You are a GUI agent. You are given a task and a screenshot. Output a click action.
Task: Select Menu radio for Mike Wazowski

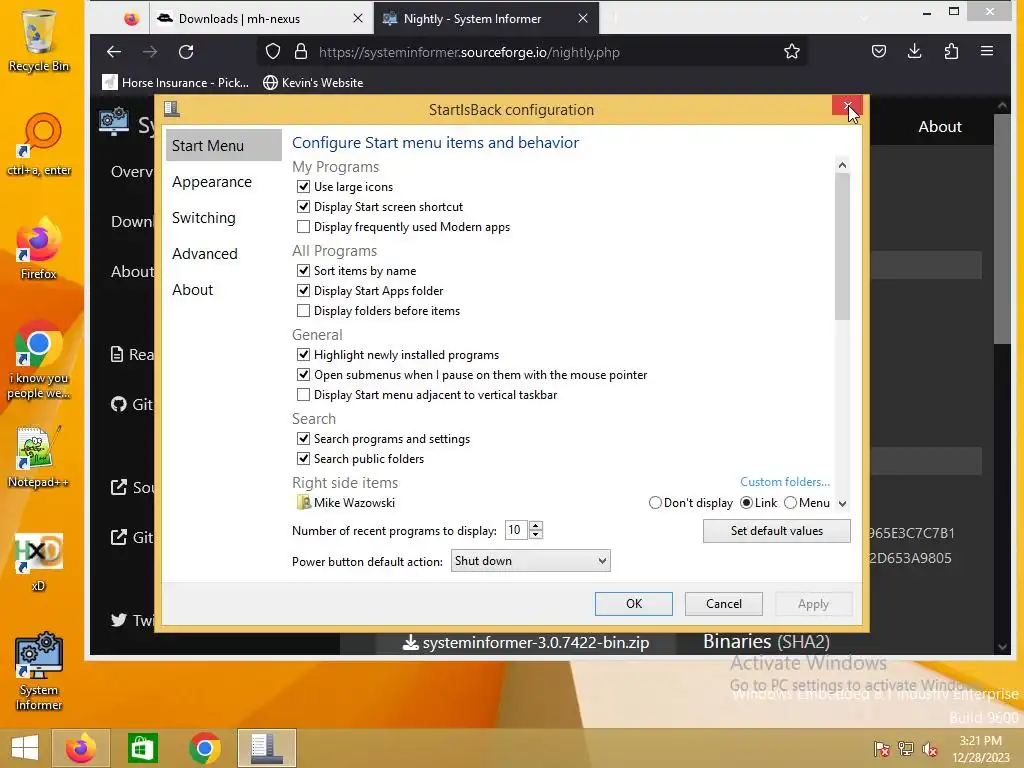tap(790, 503)
